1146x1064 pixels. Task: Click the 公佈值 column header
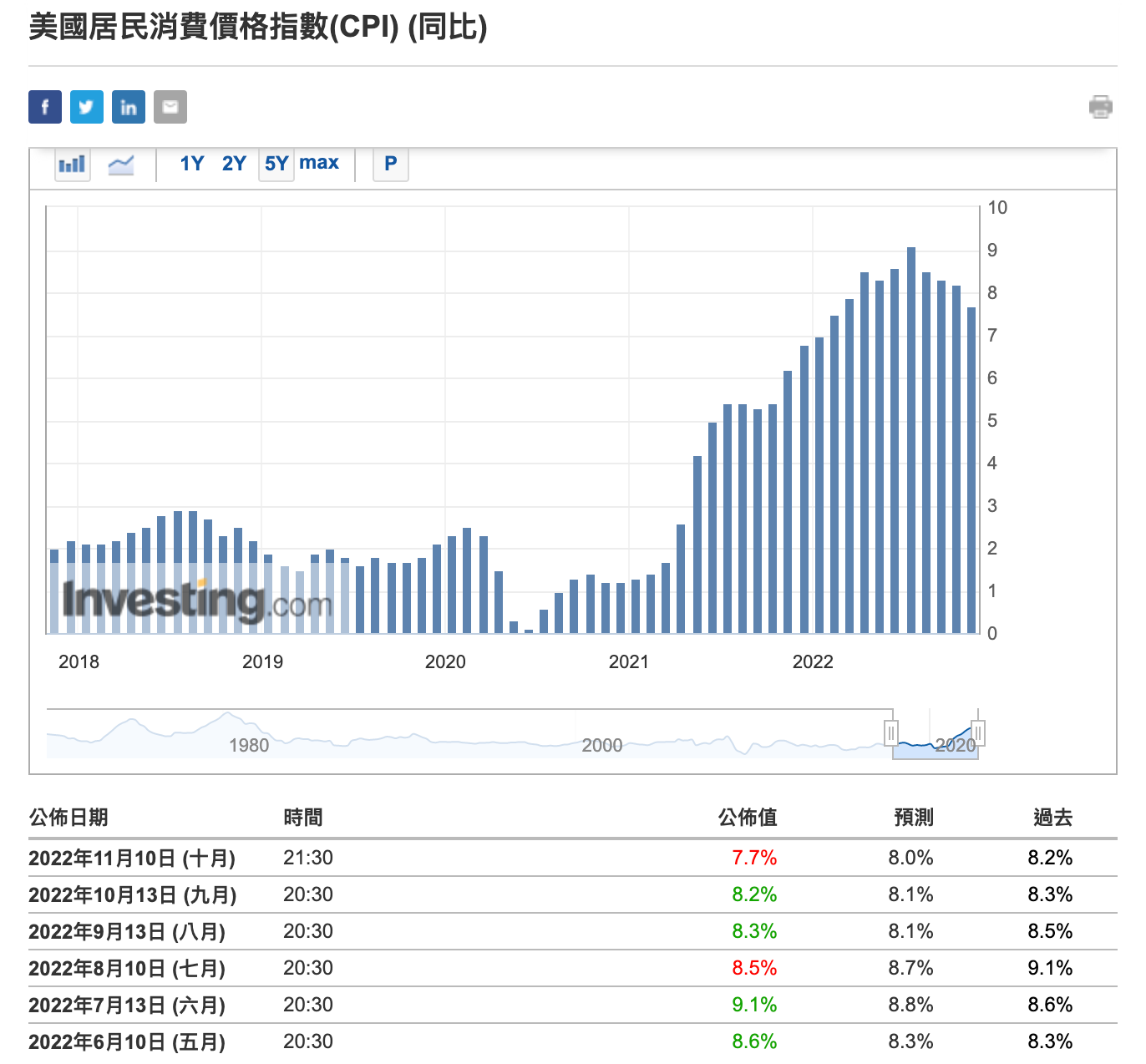point(748,817)
